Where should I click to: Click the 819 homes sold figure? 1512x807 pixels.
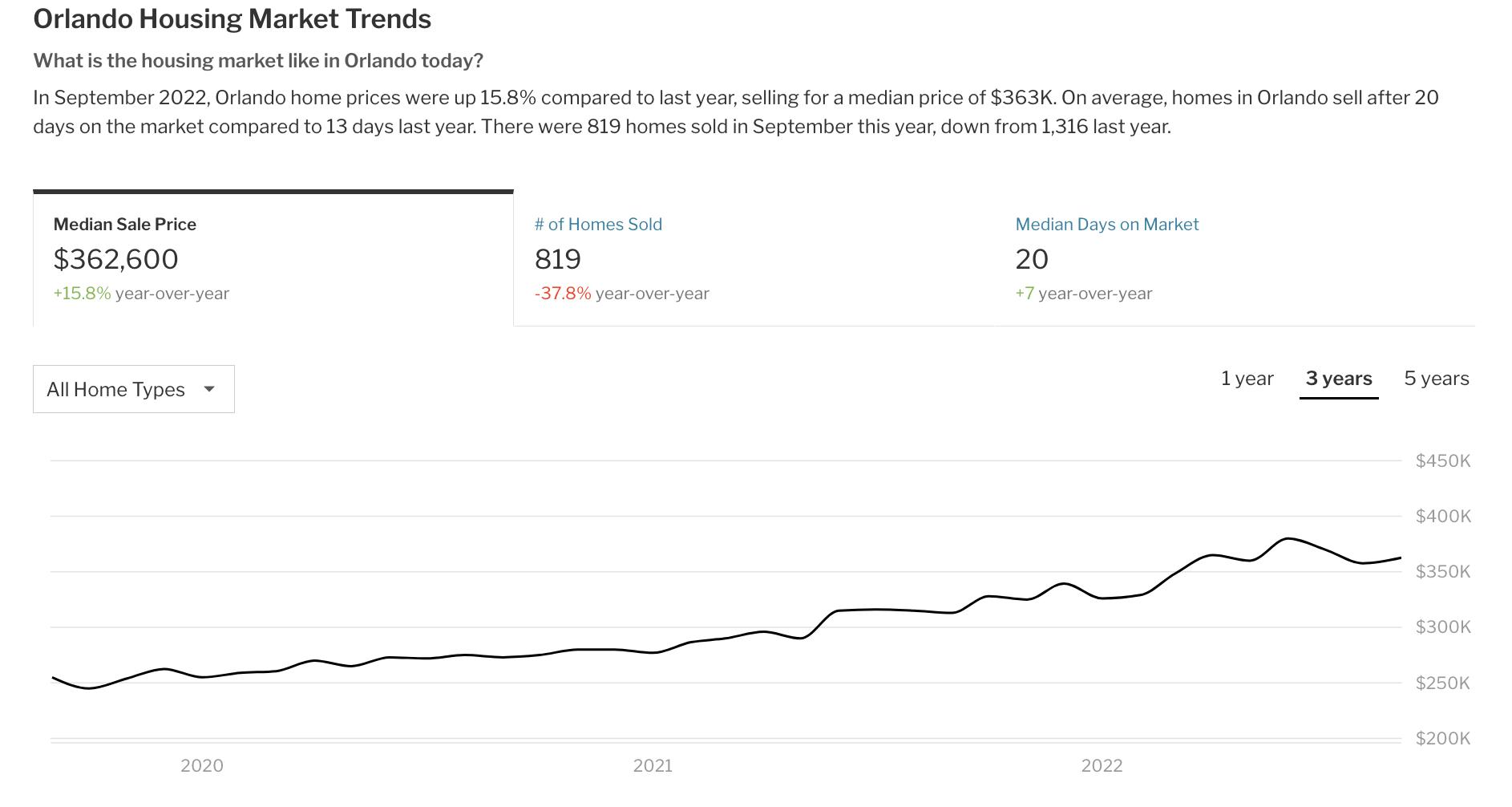tap(557, 259)
